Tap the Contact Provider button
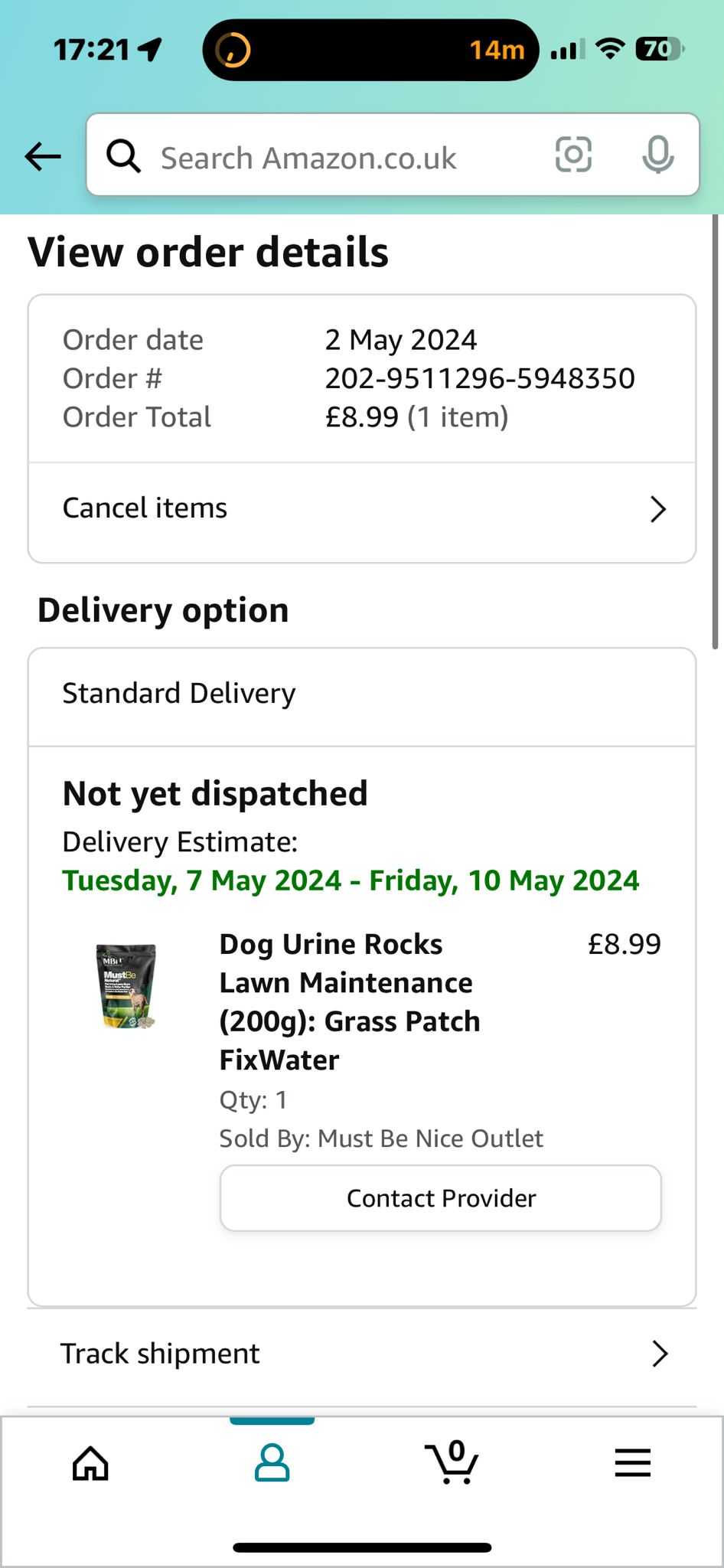 pyautogui.click(x=441, y=1198)
